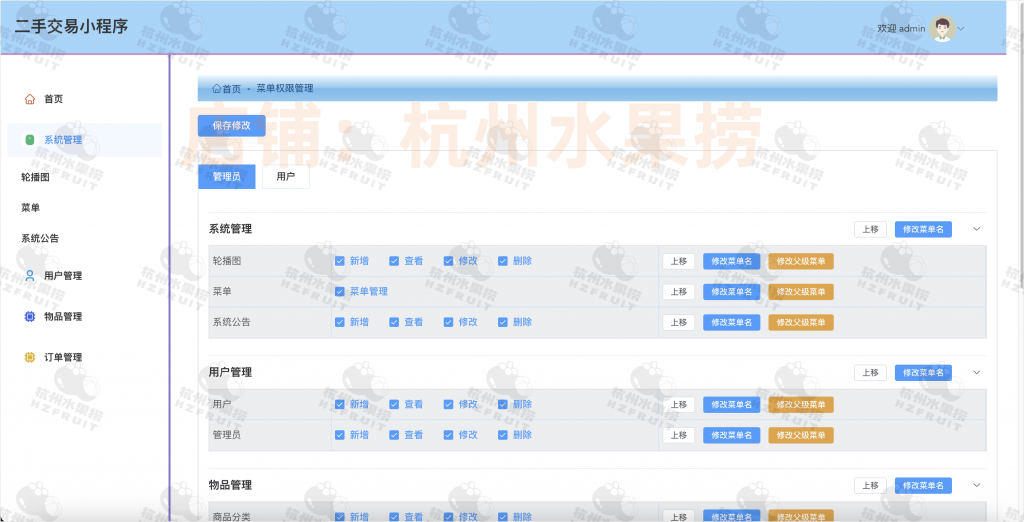
Task: Click the breadcrumb home icon
Action: tap(216, 89)
